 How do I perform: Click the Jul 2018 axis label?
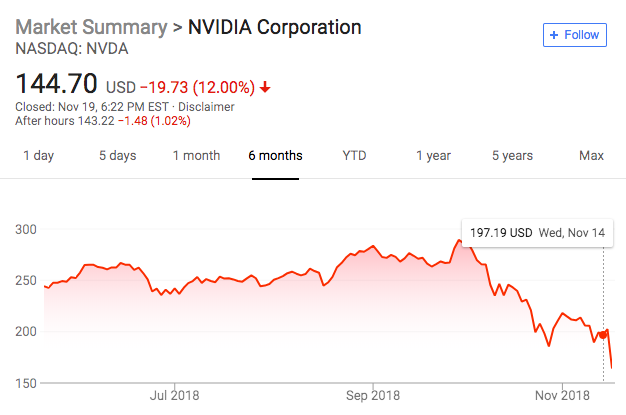174,395
